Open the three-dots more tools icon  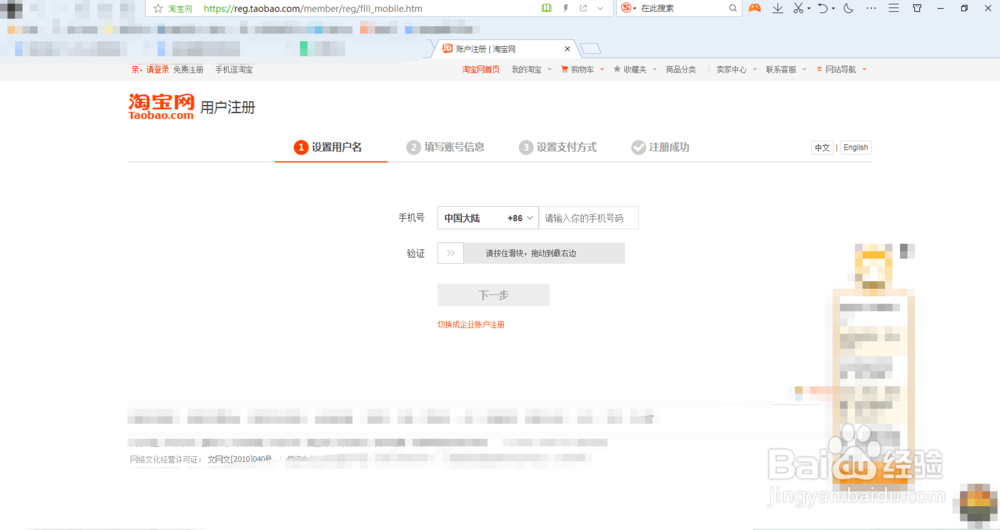point(871,8)
